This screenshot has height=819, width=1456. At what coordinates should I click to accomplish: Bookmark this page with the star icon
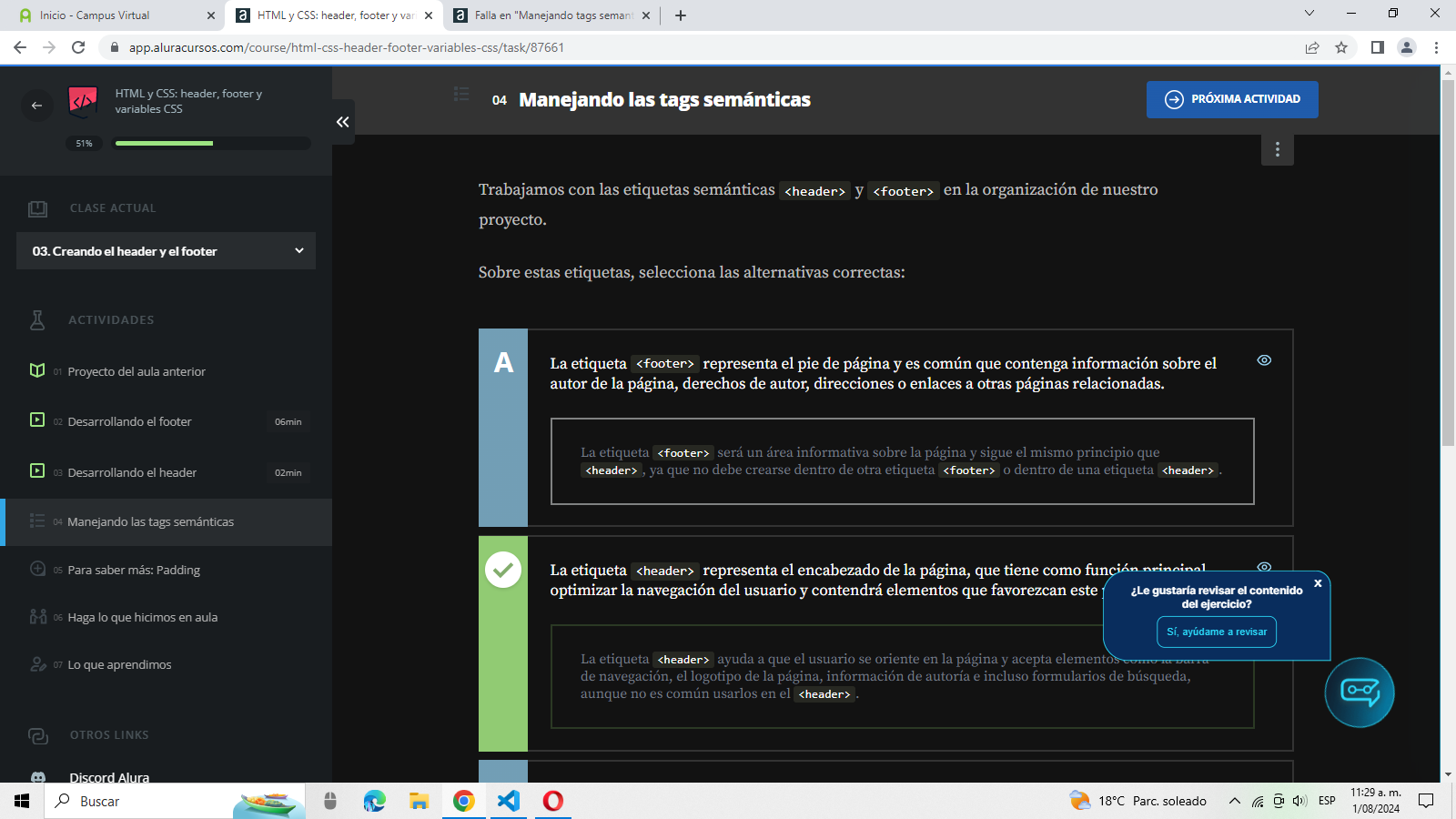tap(1340, 47)
